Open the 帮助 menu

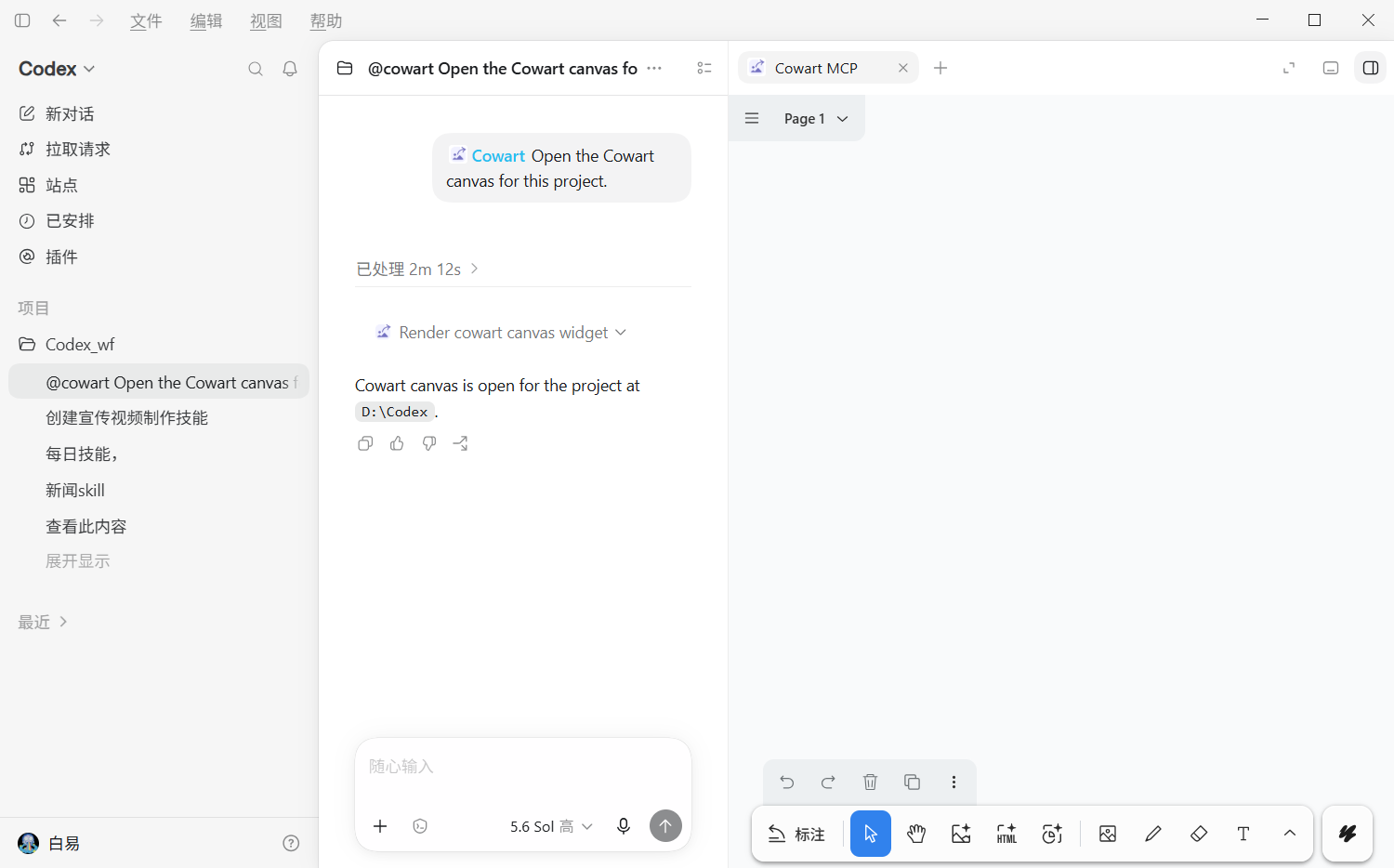click(x=326, y=20)
